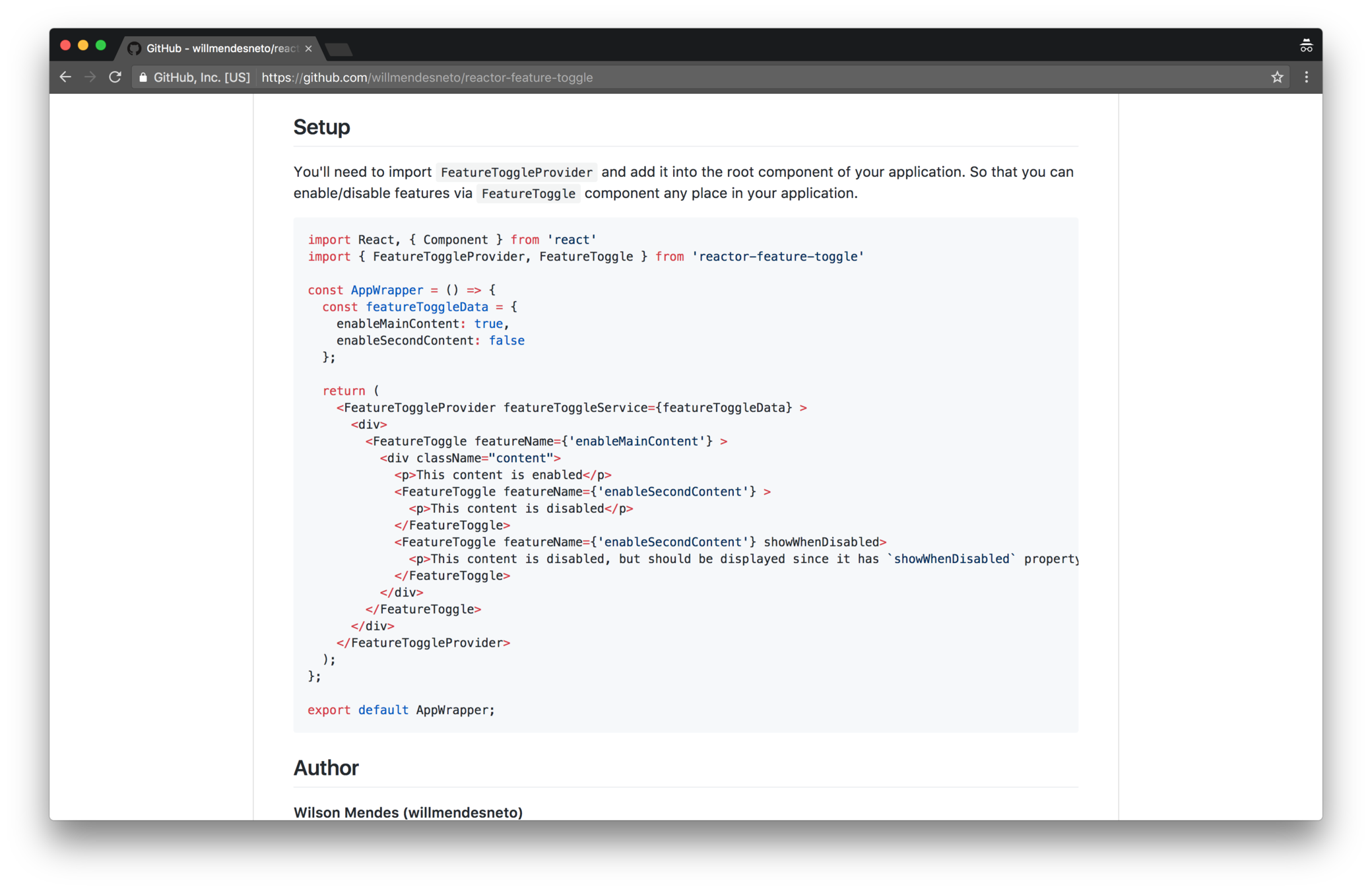The image size is (1372, 891).
Task: Maximize the window with the green button
Action: click(101, 46)
